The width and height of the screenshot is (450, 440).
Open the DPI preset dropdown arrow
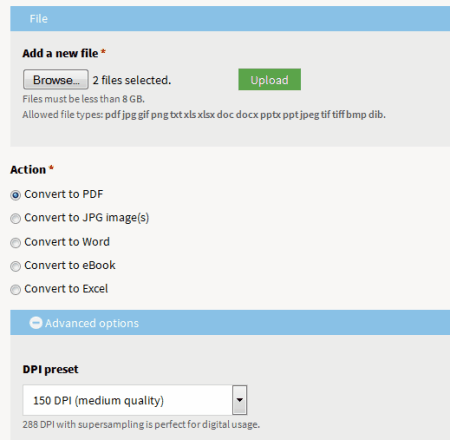239,400
